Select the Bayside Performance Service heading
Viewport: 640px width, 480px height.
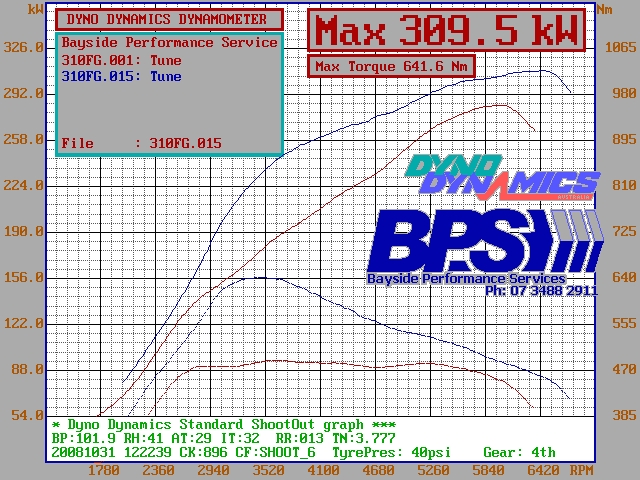pos(169,42)
